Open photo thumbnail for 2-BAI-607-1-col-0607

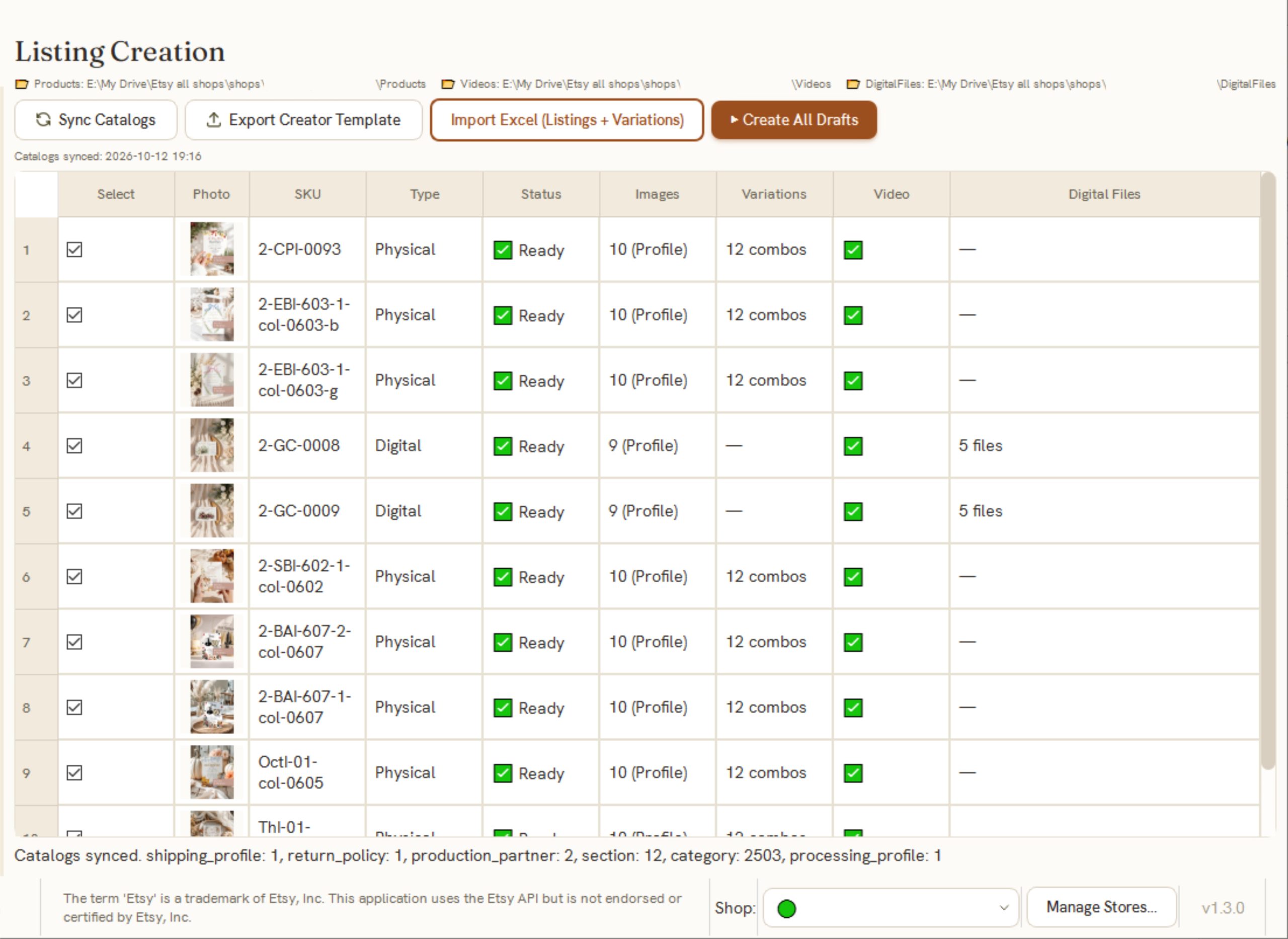coord(212,707)
